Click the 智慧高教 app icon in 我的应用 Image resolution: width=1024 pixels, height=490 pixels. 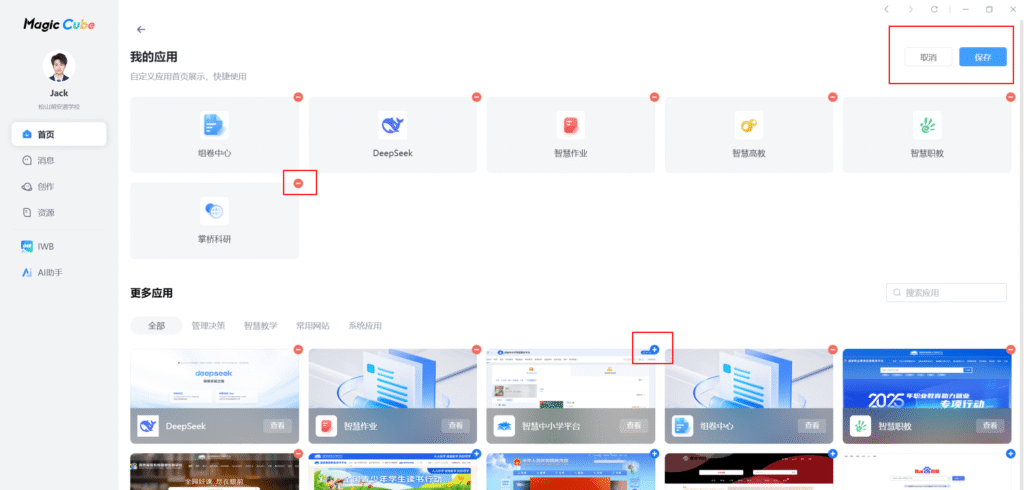(x=749, y=125)
